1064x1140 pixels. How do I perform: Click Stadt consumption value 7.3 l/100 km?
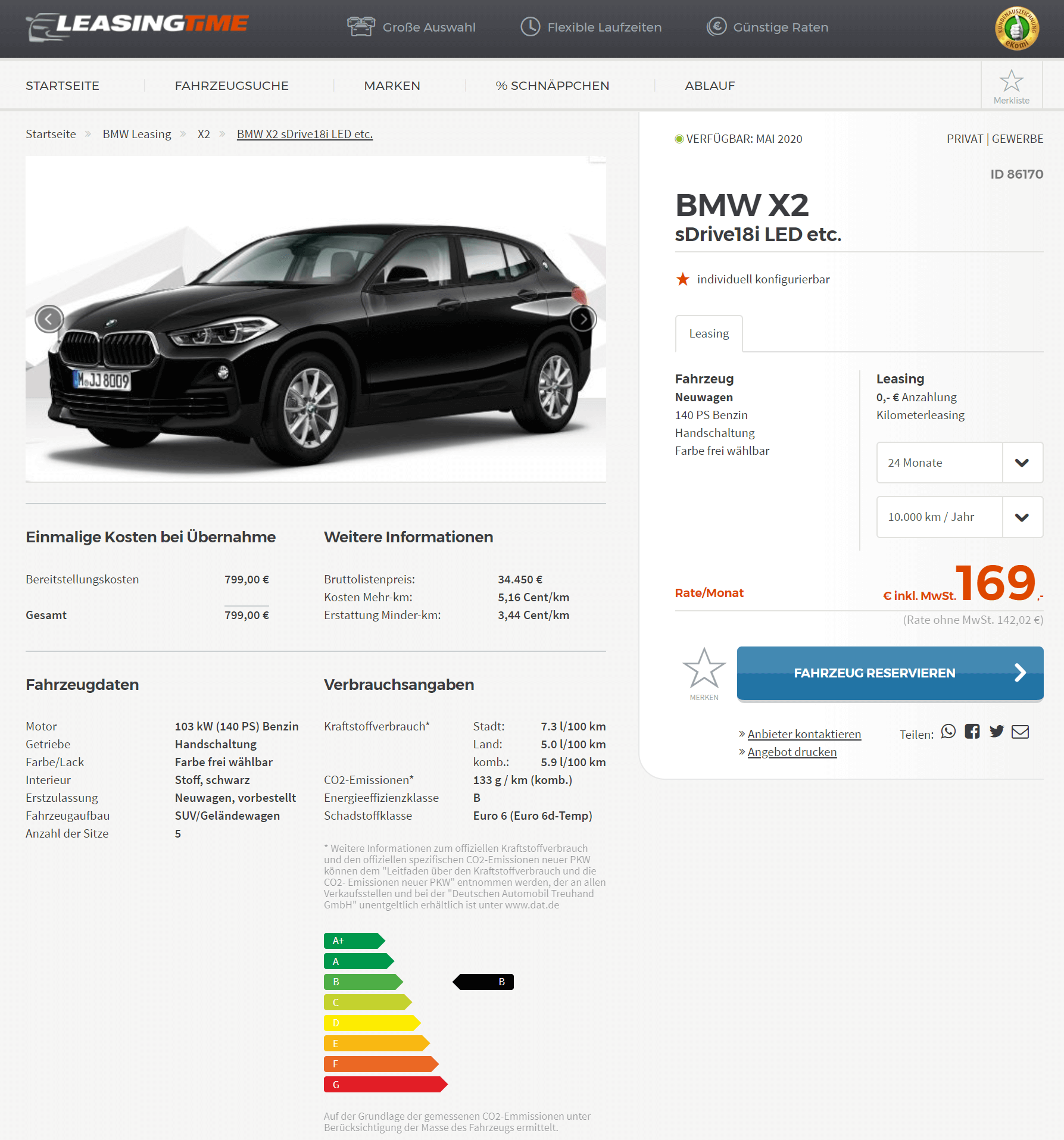573,726
